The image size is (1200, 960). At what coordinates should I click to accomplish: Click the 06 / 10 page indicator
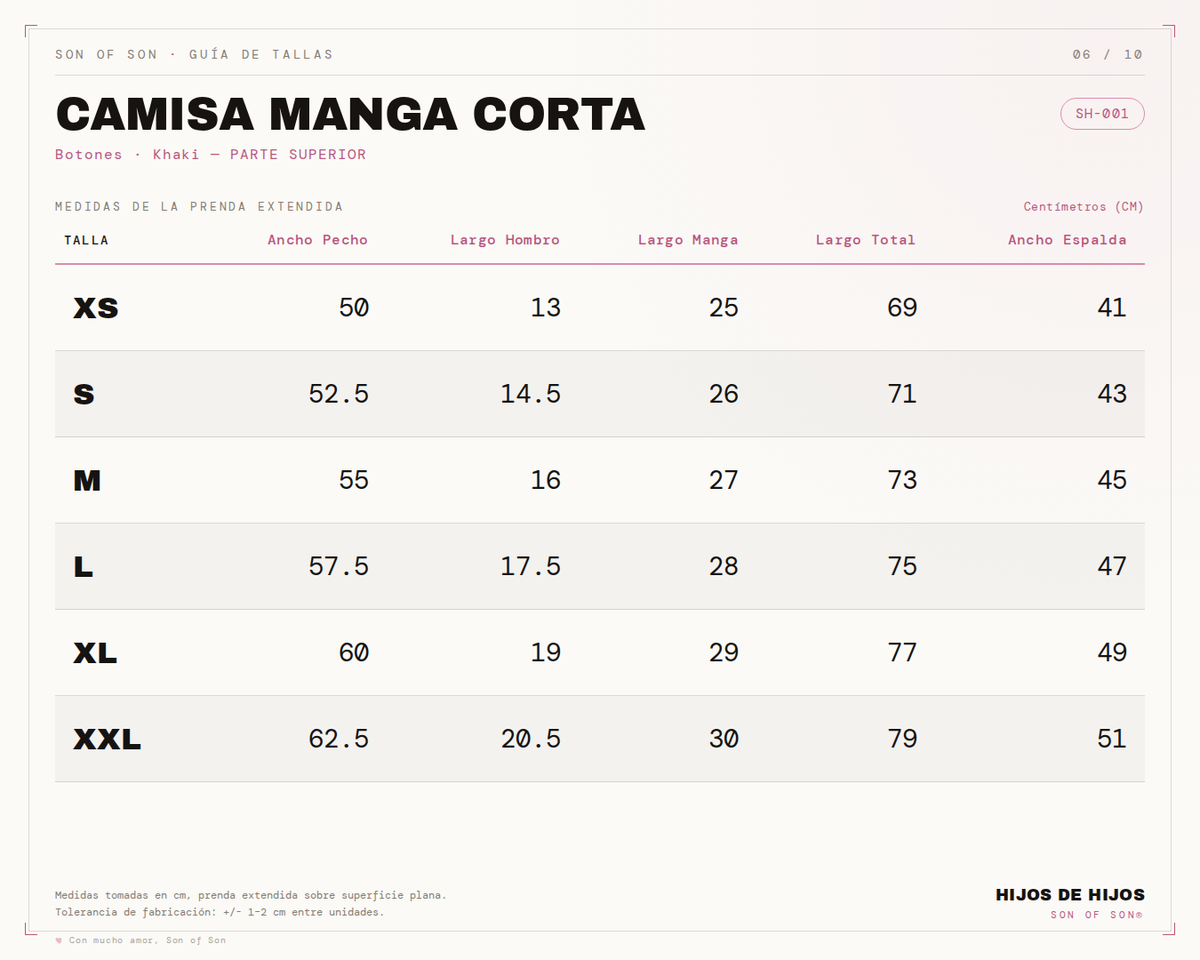pos(1107,55)
